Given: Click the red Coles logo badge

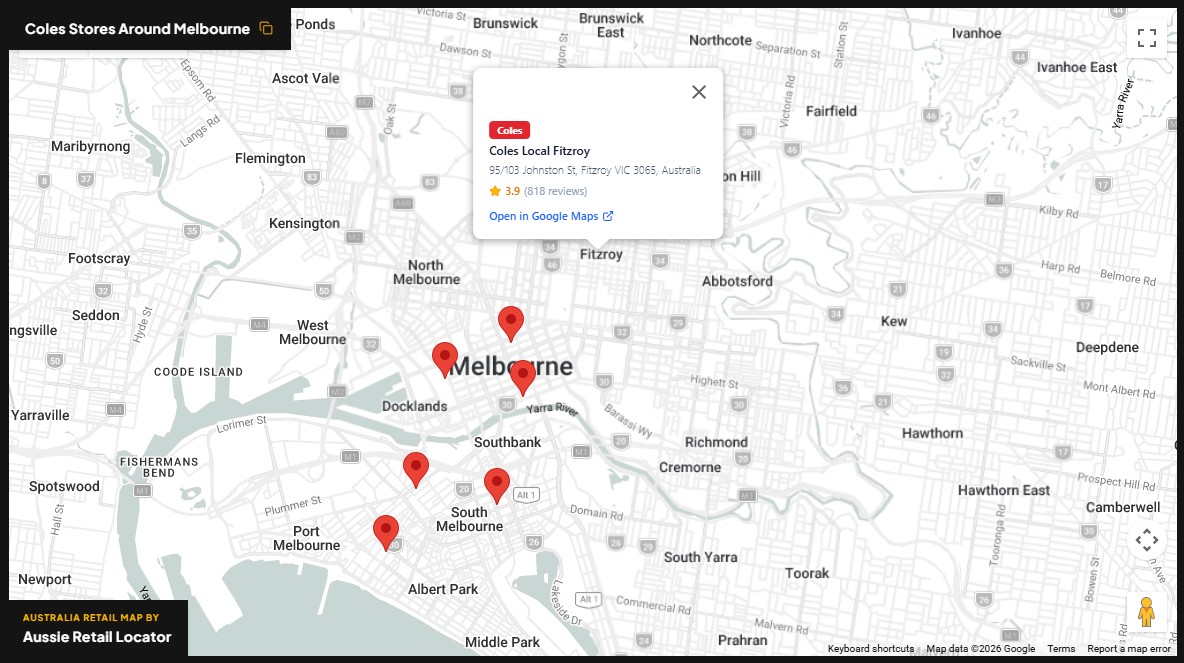Looking at the screenshot, I should (509, 130).
